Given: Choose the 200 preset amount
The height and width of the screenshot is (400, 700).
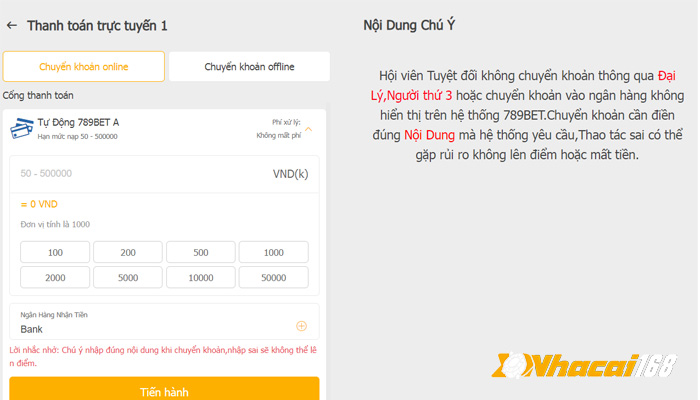Looking at the screenshot, I should click(128, 252).
